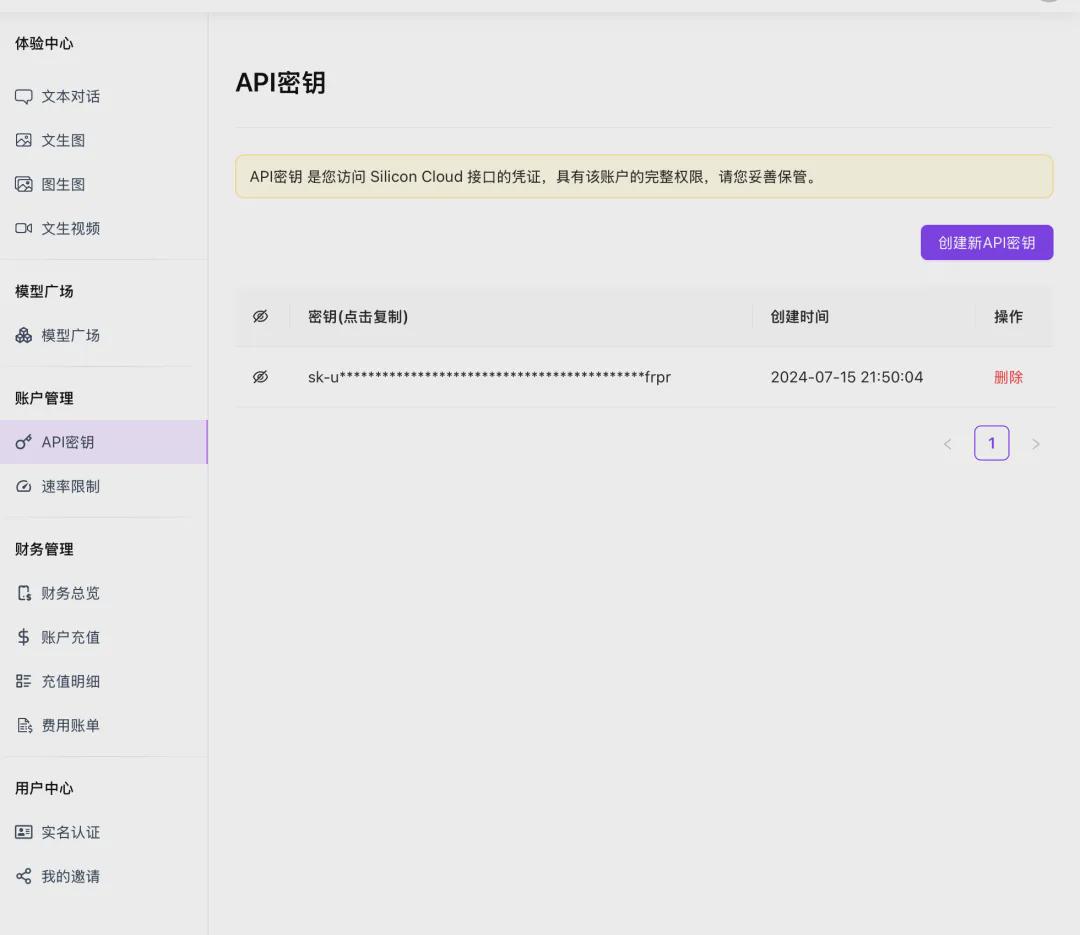Select page 1 in pagination
1080x935 pixels.
click(x=991, y=443)
